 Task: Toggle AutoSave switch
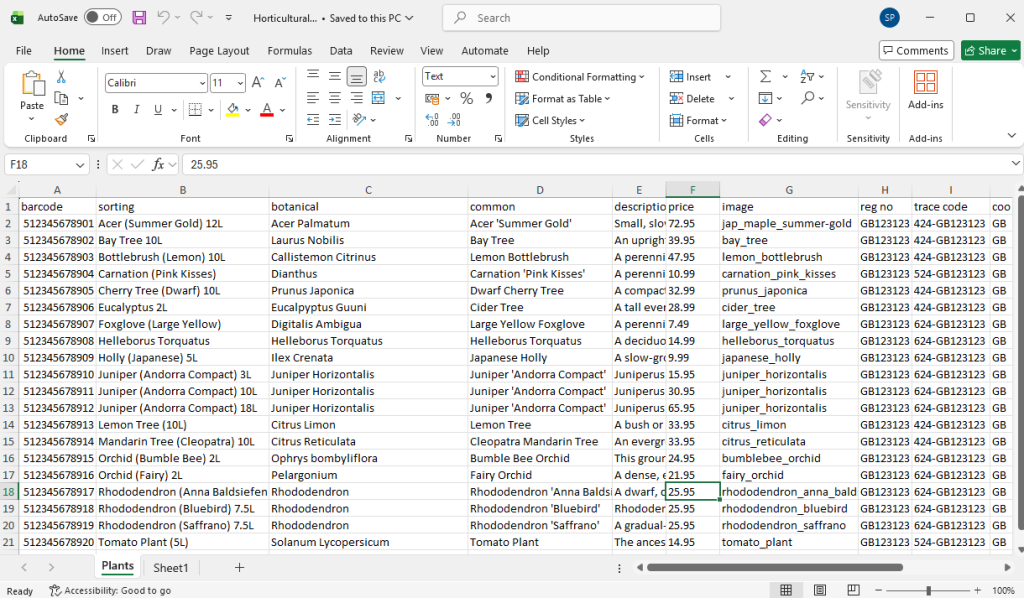pyautogui.click(x=103, y=18)
